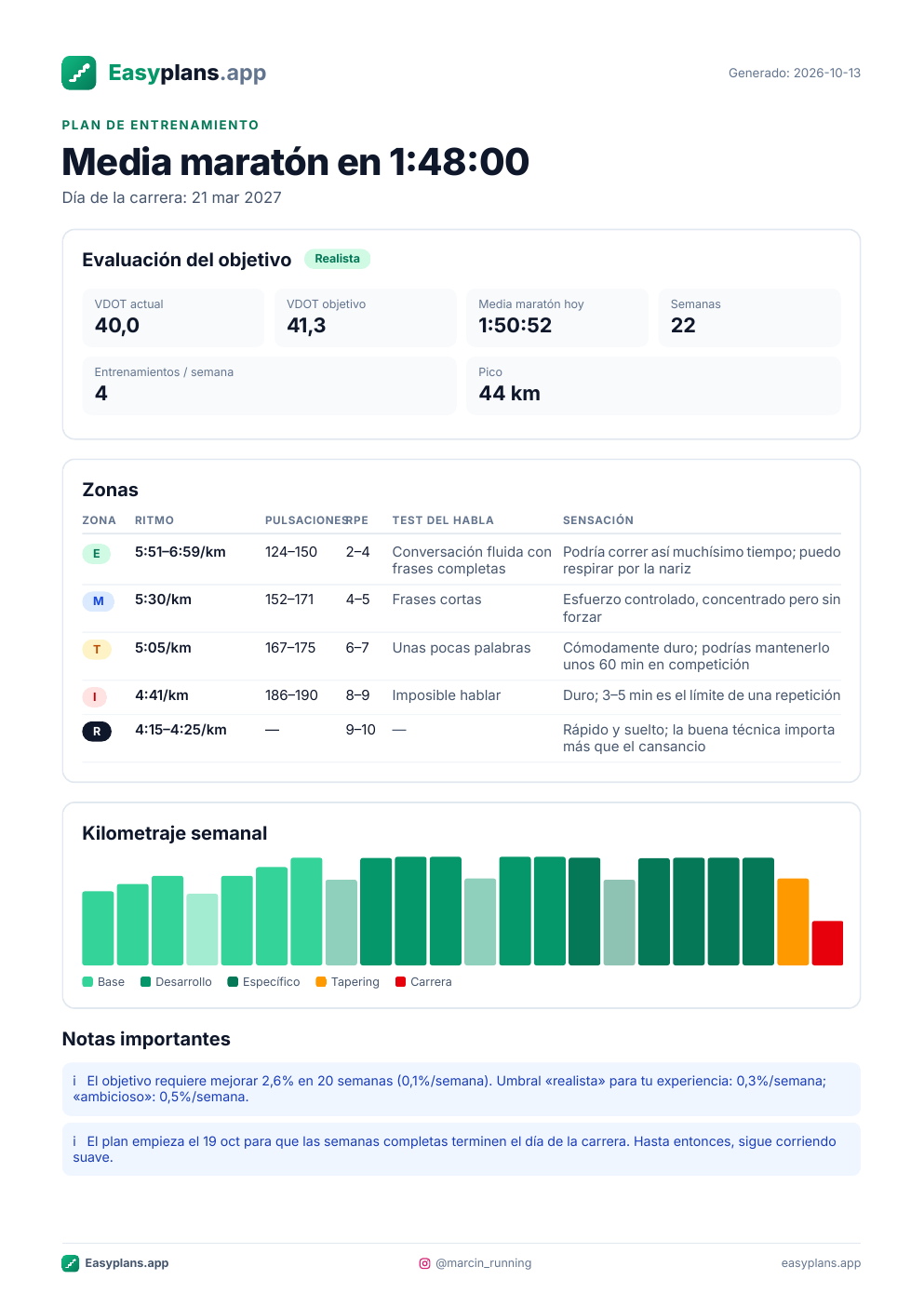This screenshot has height=1307, width=924.
Task: Click the first week bar in chart
Action: click(x=98, y=928)
